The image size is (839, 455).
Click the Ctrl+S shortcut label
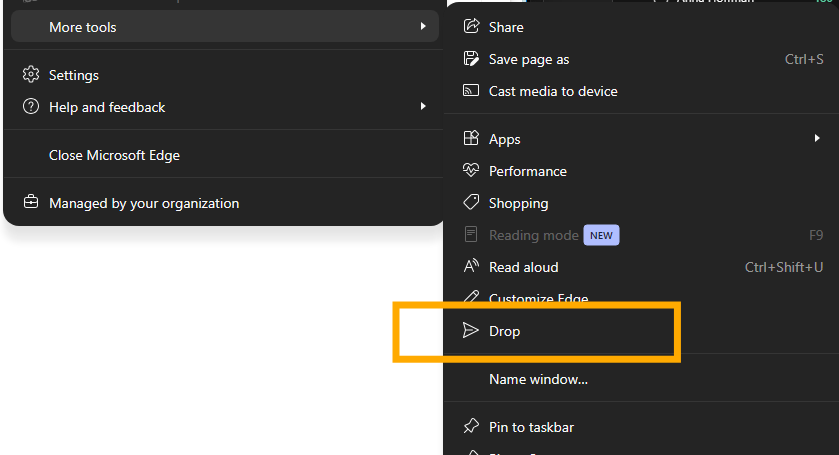[x=804, y=59]
